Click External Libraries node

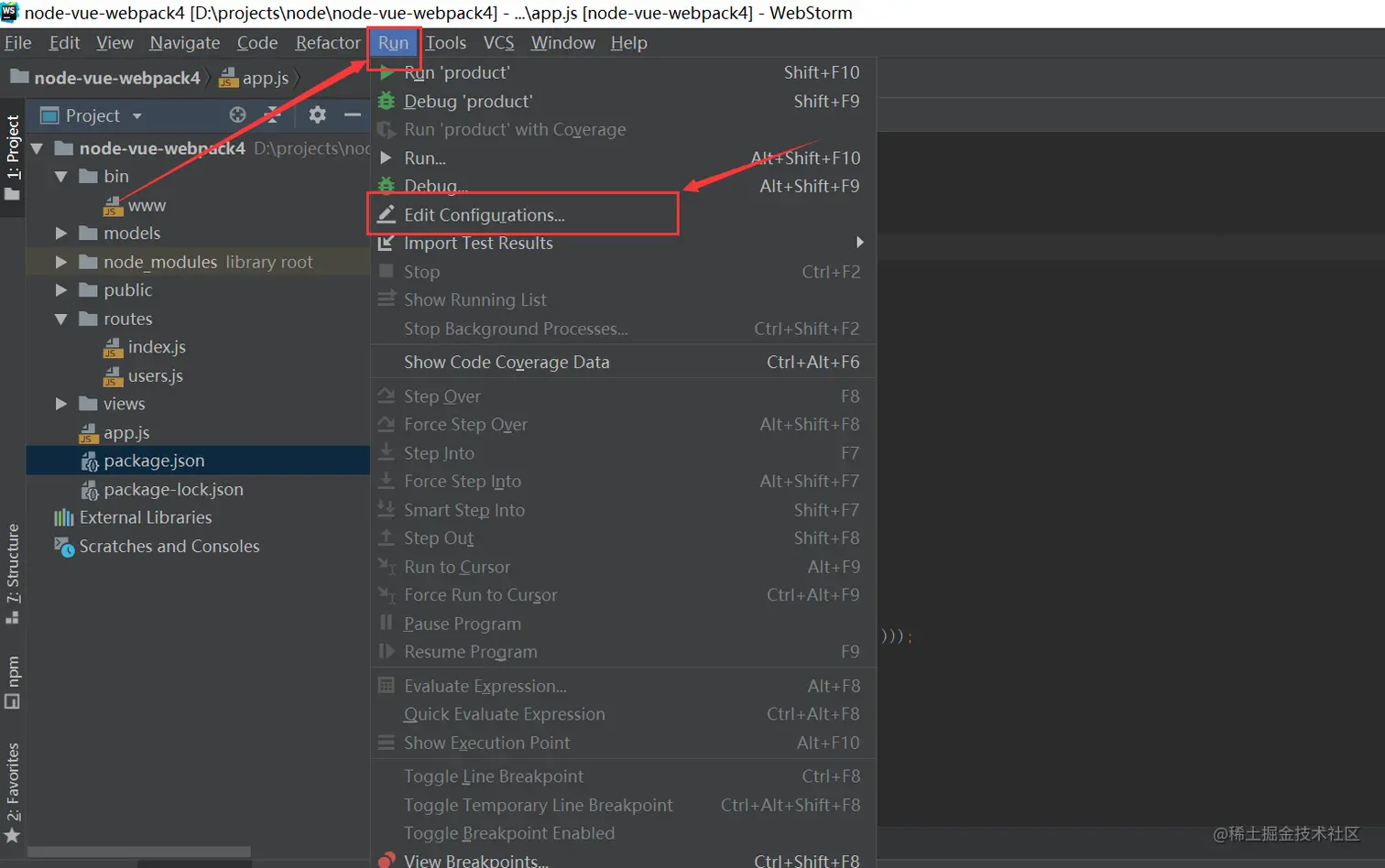[x=146, y=517]
